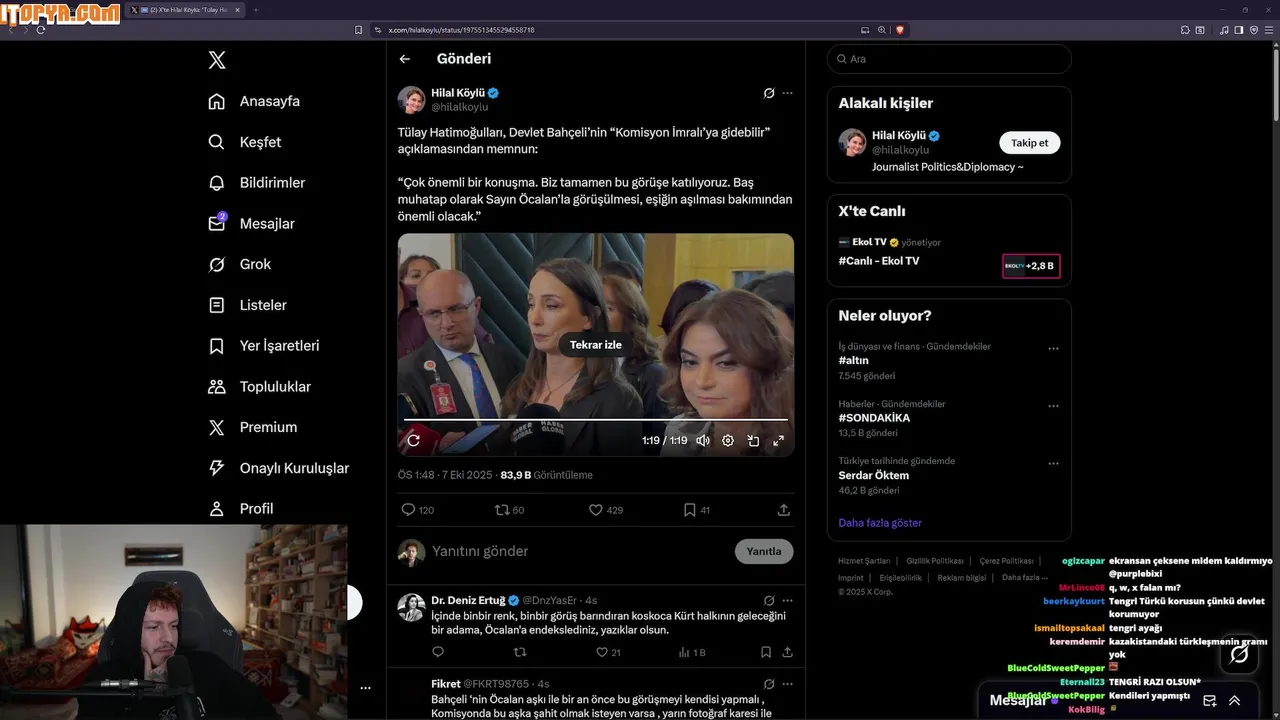1280x720 pixels.
Task: Reply to the post, 120 comments icon
Action: click(417, 510)
